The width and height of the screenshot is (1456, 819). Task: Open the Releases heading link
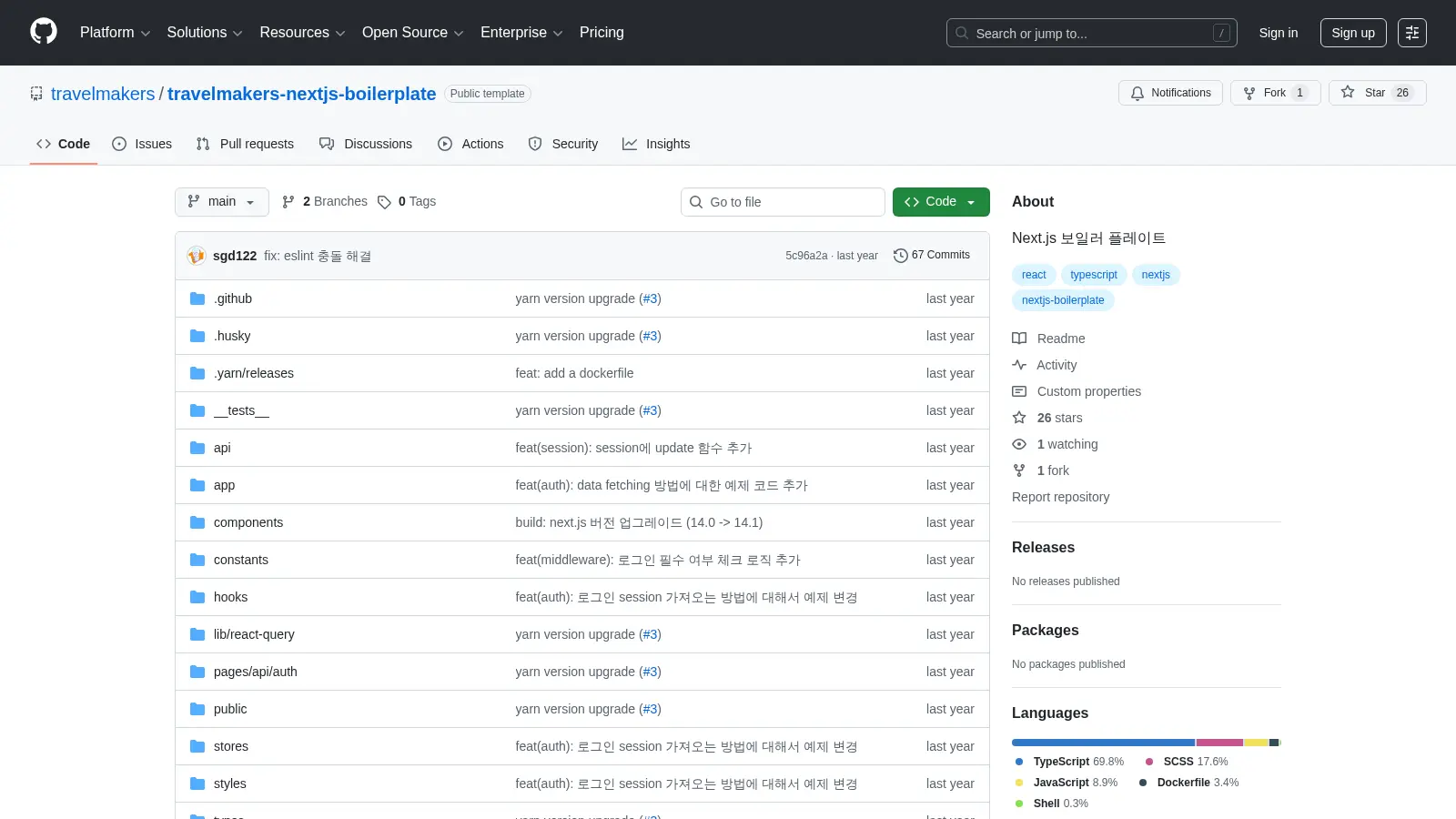coord(1043,547)
